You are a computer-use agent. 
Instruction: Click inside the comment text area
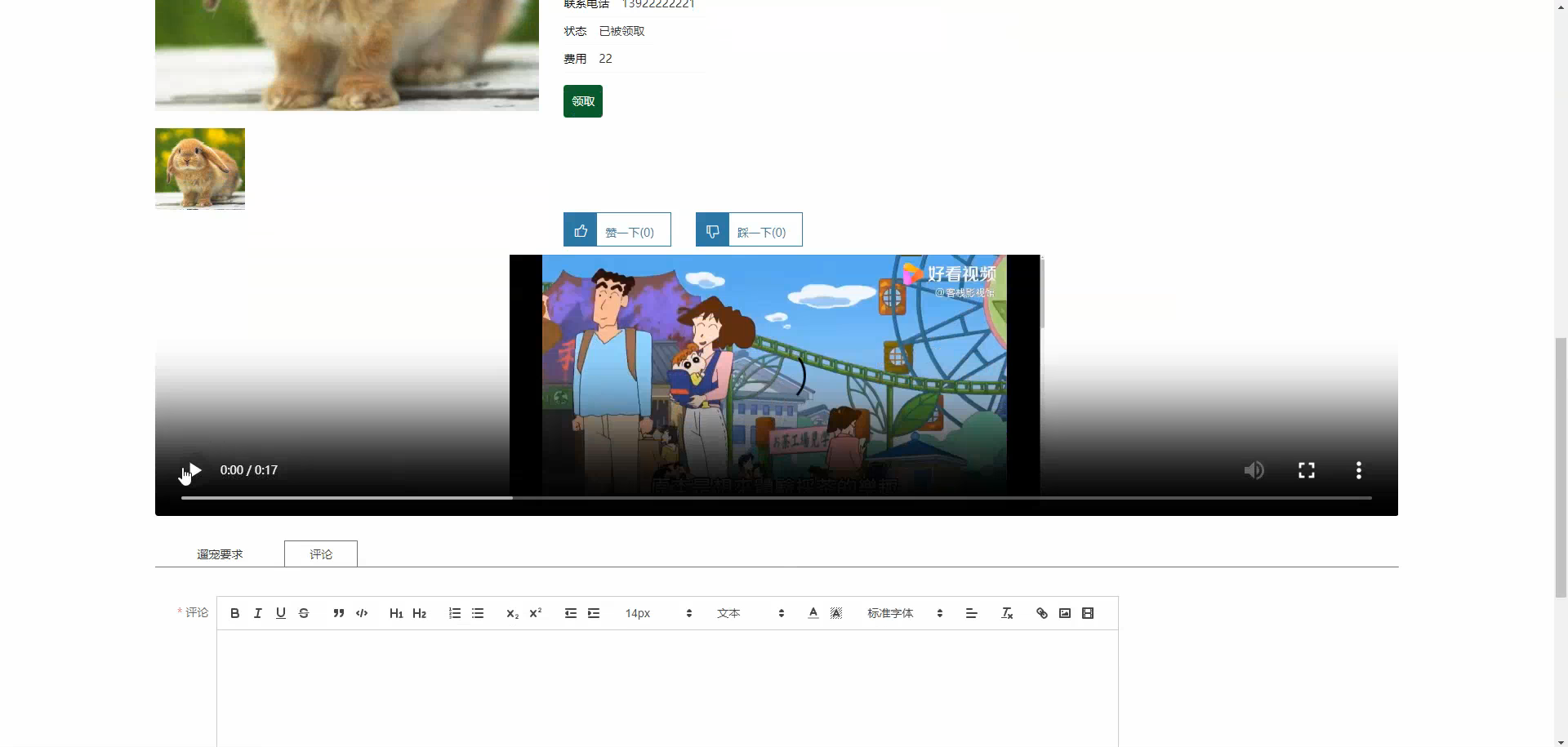pyautogui.click(x=667, y=687)
